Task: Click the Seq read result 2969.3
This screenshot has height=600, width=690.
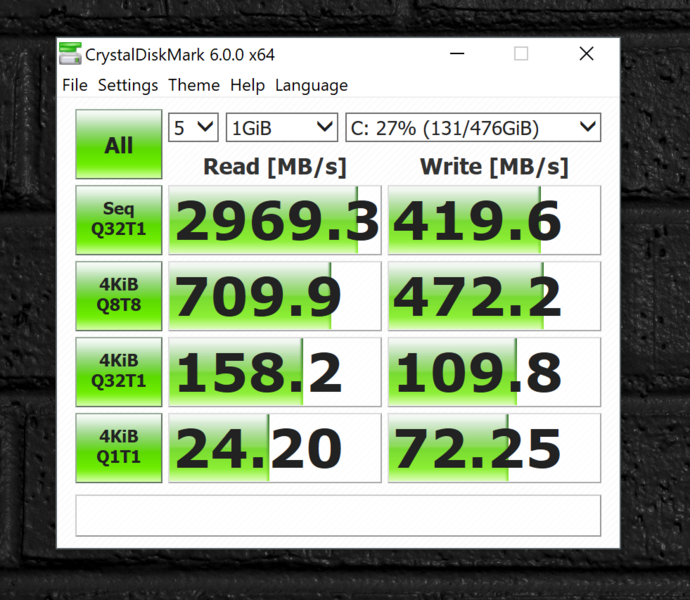Action: pyautogui.click(x=275, y=220)
